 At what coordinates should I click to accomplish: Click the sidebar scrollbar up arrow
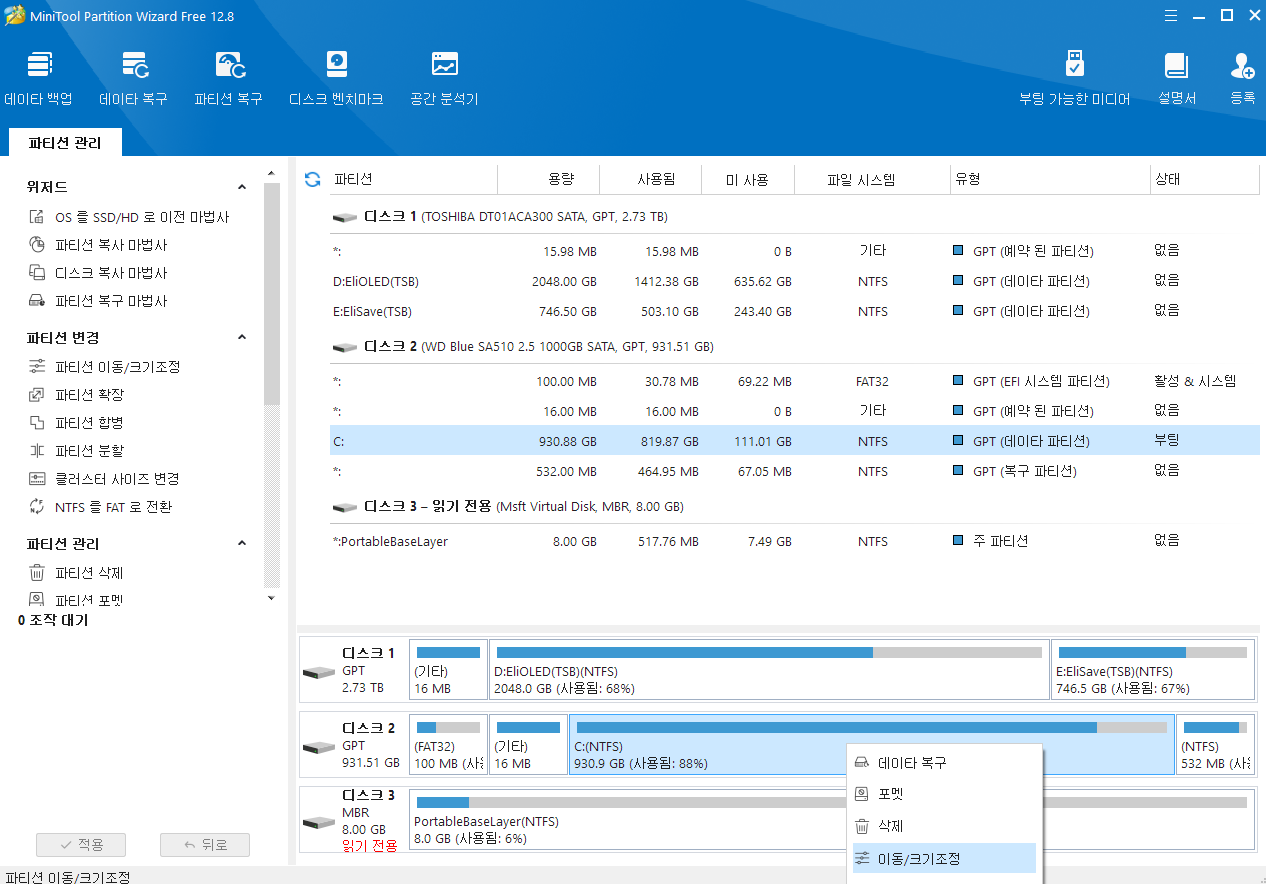pos(271,173)
